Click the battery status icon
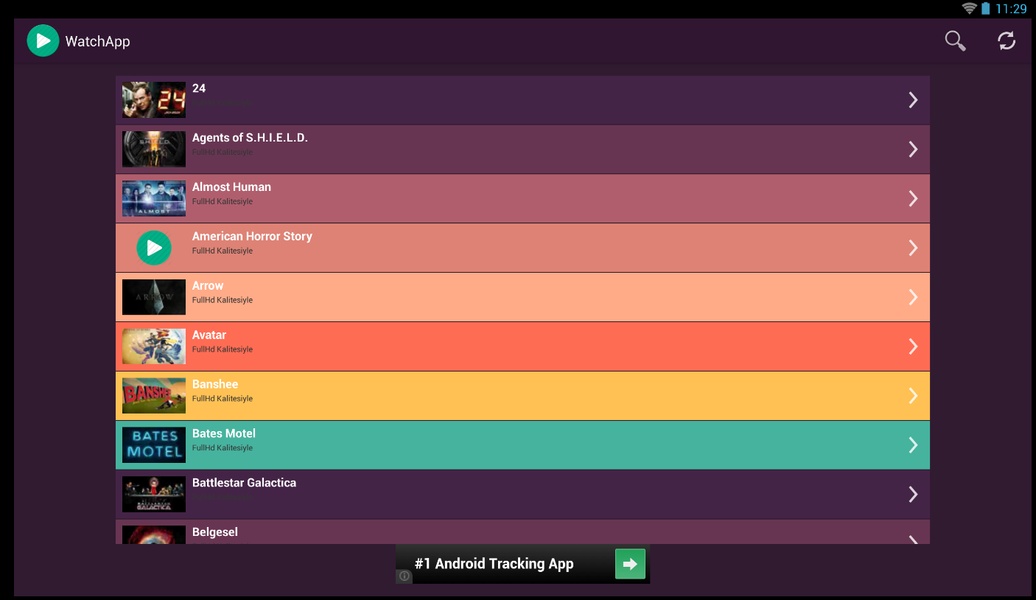The height and width of the screenshot is (600, 1036). point(985,8)
